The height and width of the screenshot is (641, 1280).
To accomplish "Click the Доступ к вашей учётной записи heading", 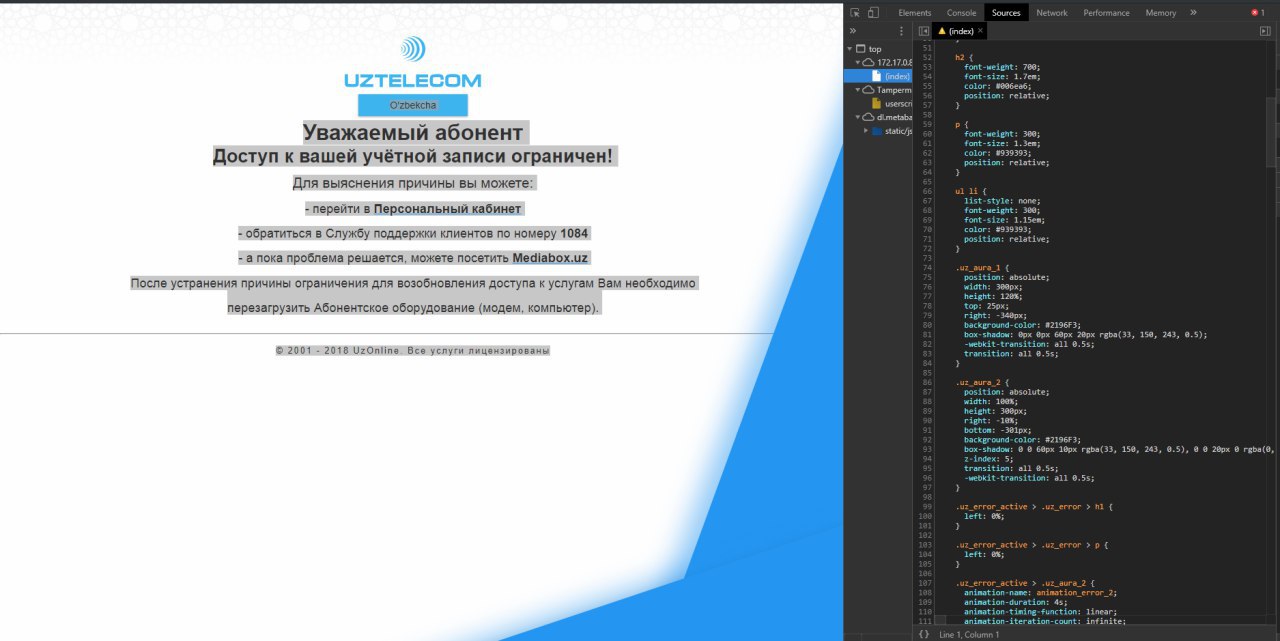I will 413,157.
